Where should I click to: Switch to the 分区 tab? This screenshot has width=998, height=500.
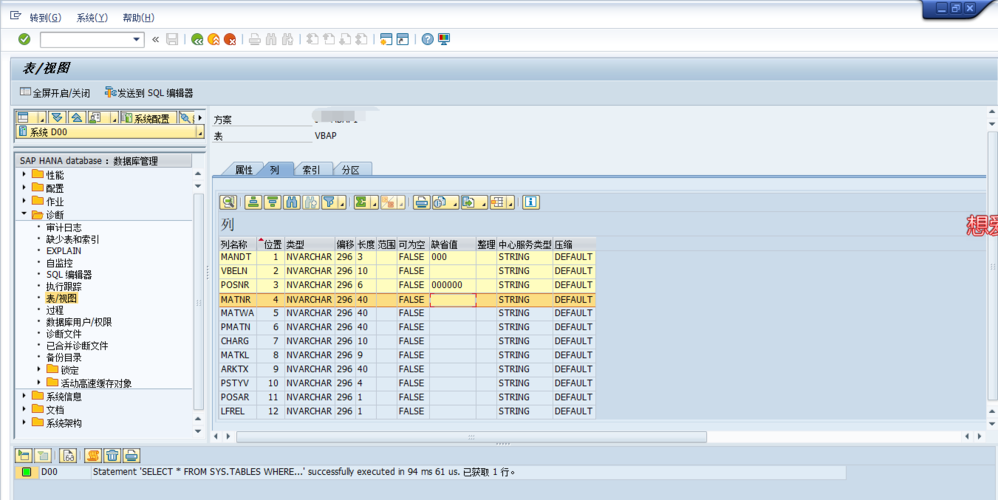(351, 169)
